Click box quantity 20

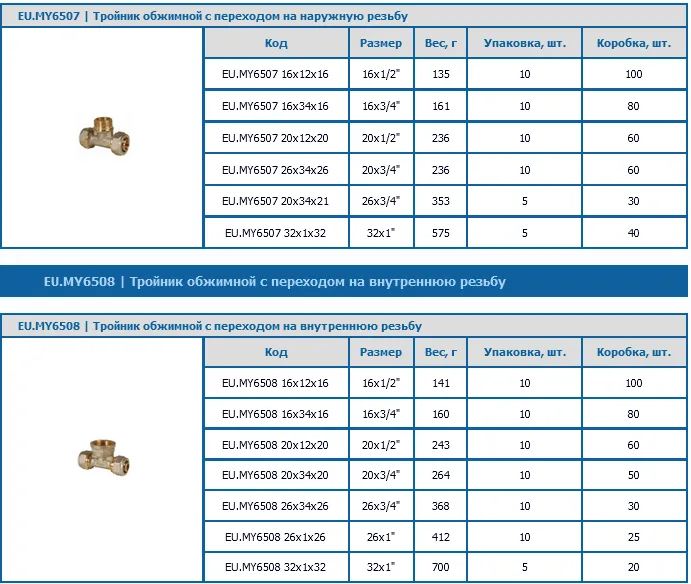click(633, 567)
